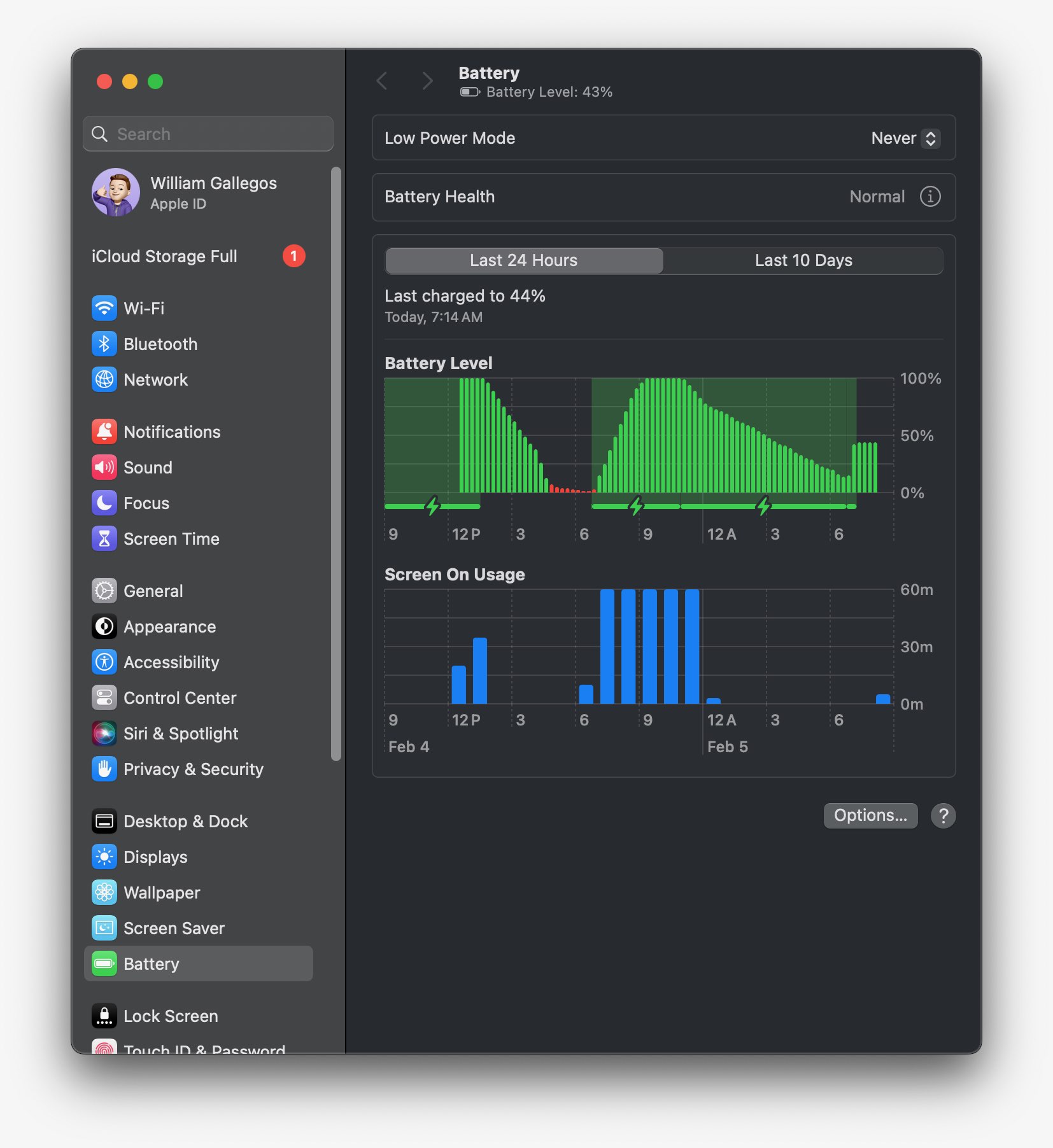Select the Wallpaper flower icon

(x=104, y=893)
